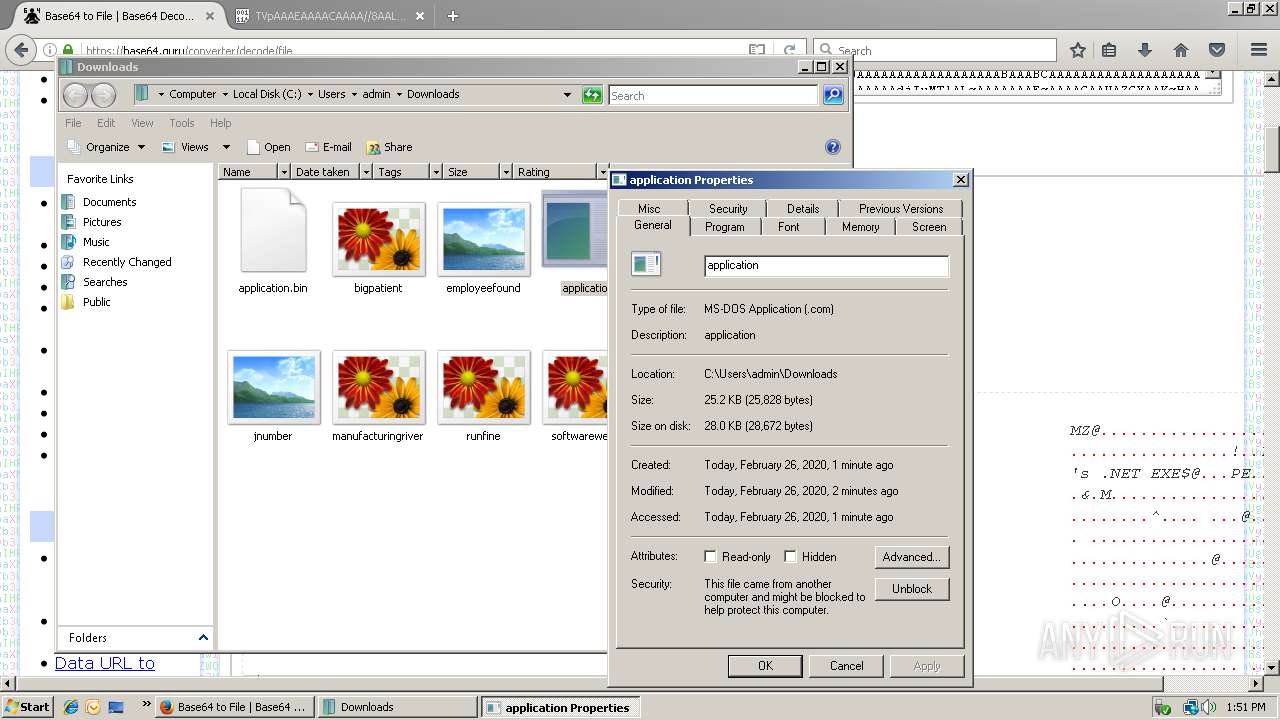1280x720 pixels.
Task: Click the volume icon in system tray
Action: [1211, 707]
